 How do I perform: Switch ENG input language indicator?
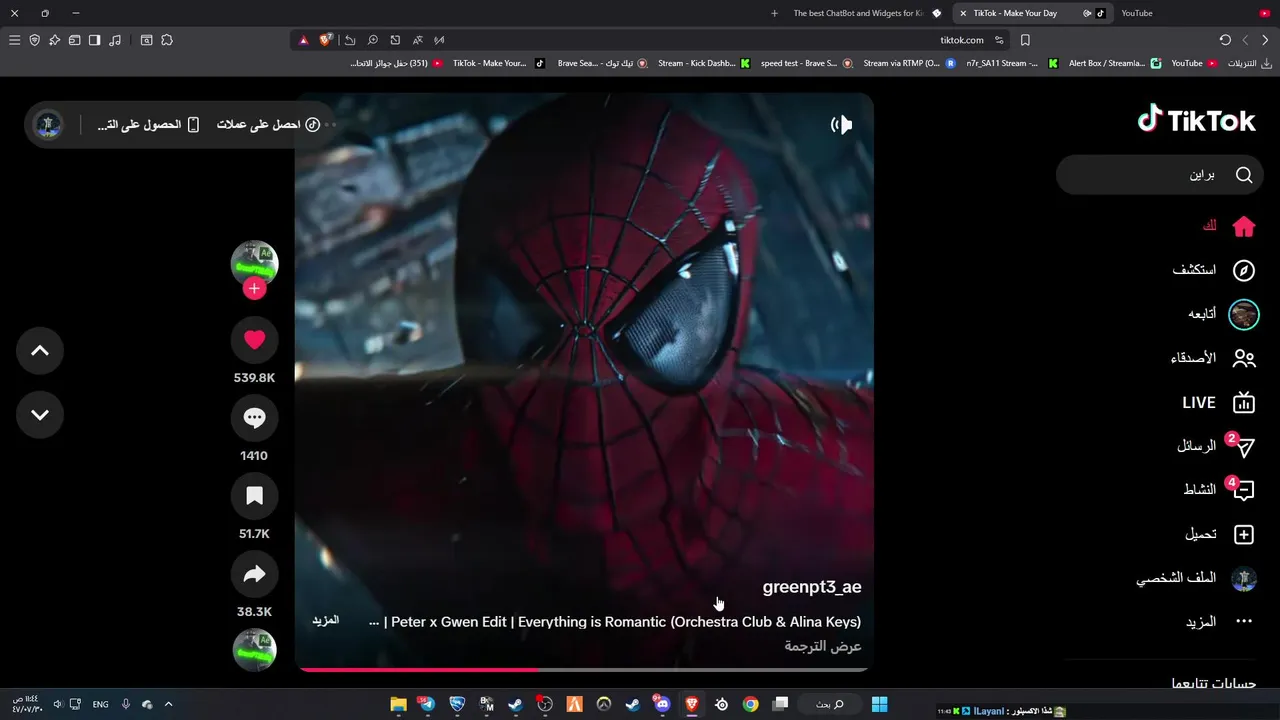pyautogui.click(x=100, y=704)
